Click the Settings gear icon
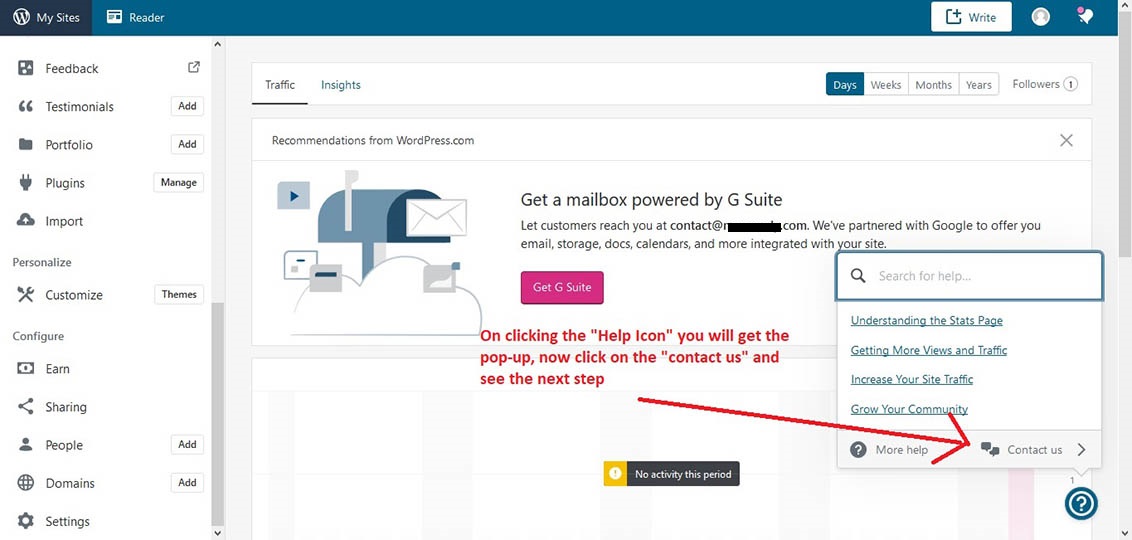The width and height of the screenshot is (1132, 540). 26,521
